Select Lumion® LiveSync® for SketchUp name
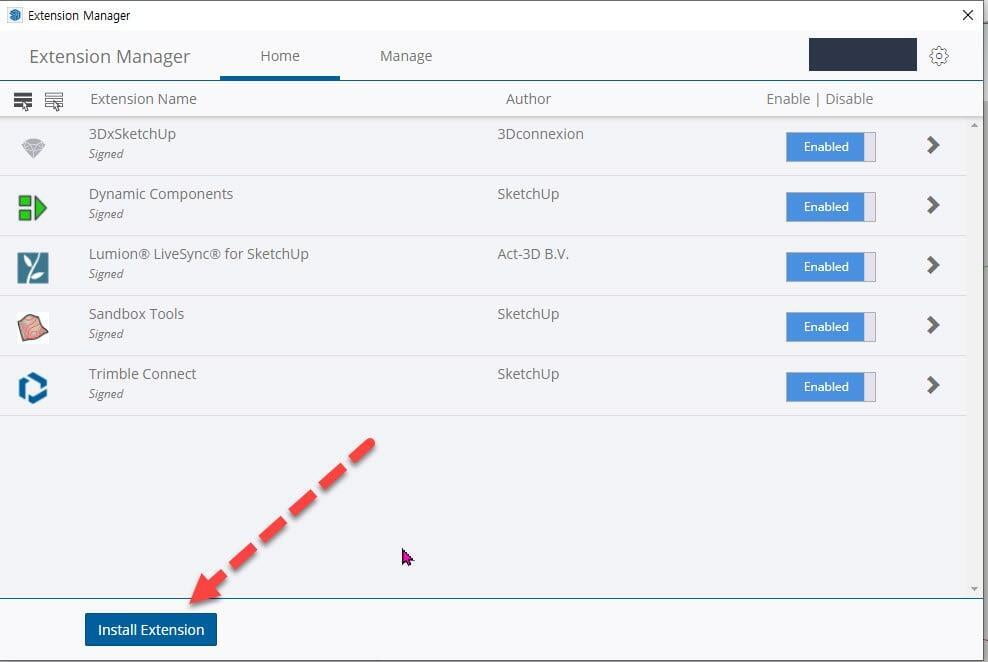The image size is (988, 662). [x=198, y=254]
